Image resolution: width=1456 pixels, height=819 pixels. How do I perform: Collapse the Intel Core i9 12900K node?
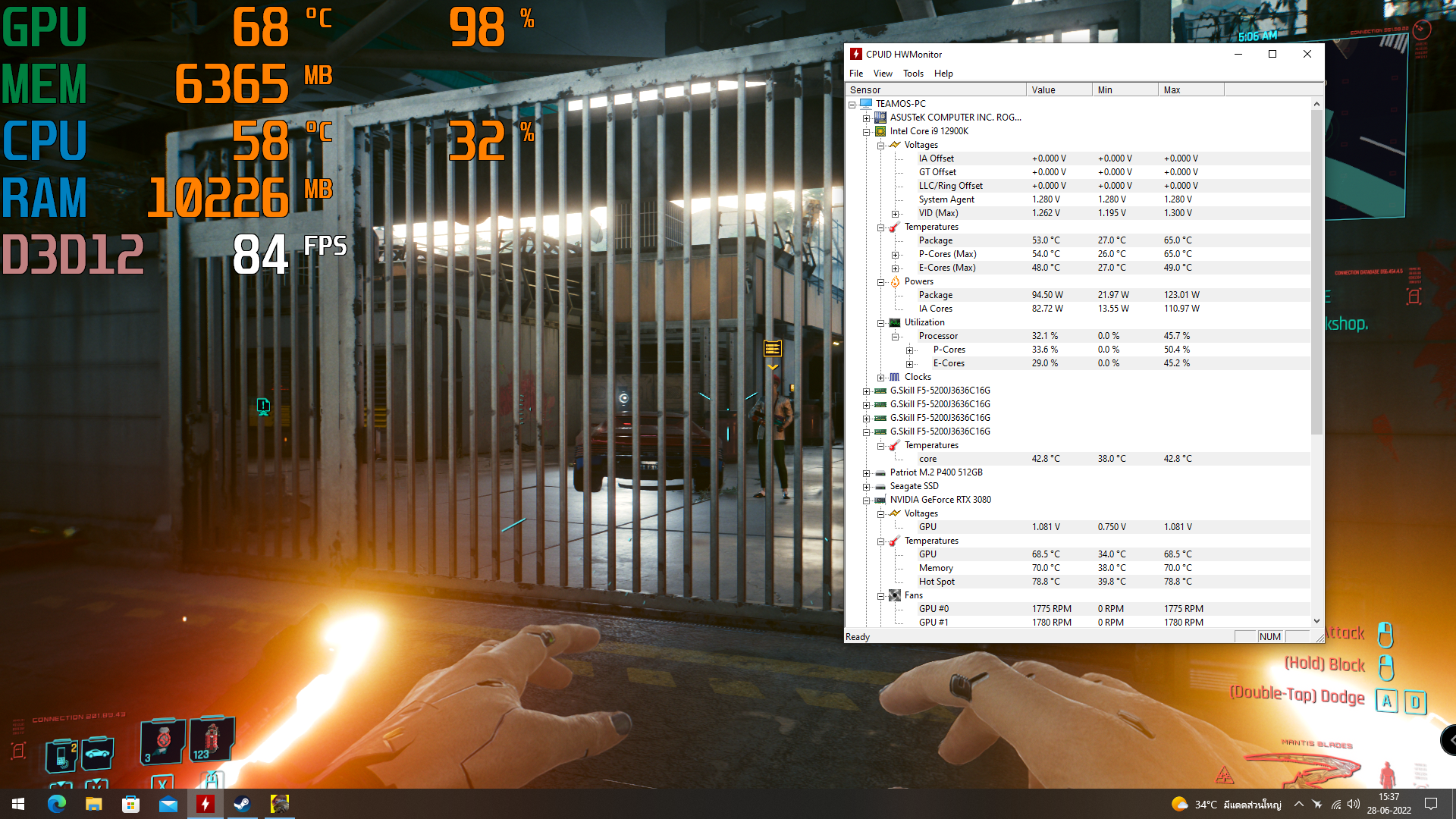(867, 132)
